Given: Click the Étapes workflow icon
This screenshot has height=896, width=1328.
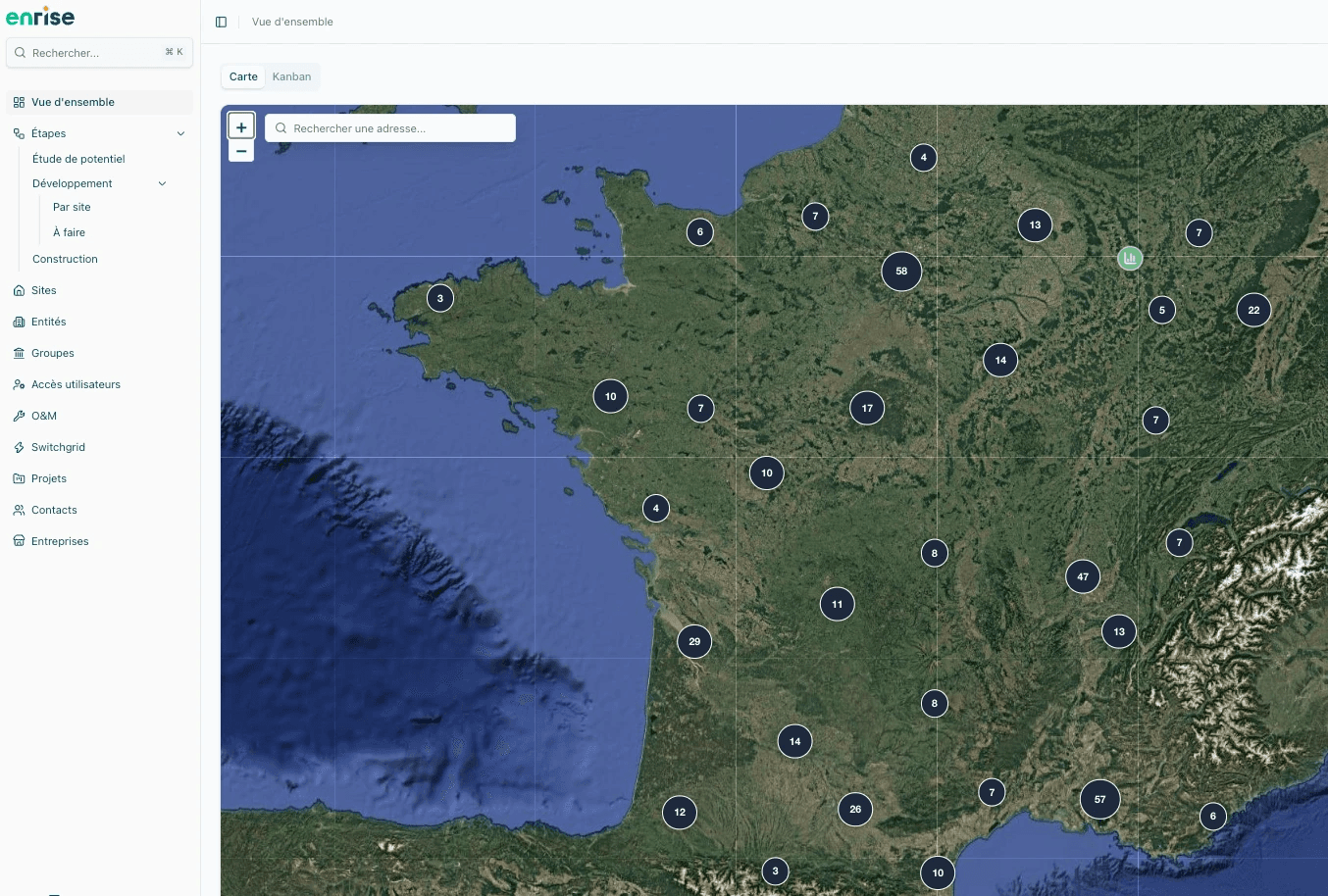Looking at the screenshot, I should (x=19, y=133).
